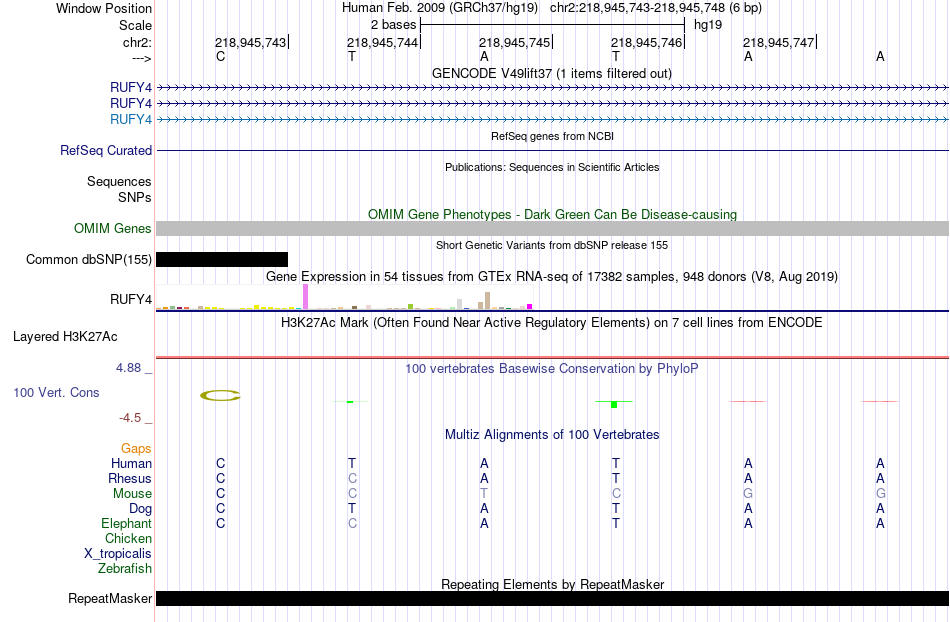Click the T in the Mouse alignment row
The width and height of the screenshot is (950, 622).
[483, 494]
